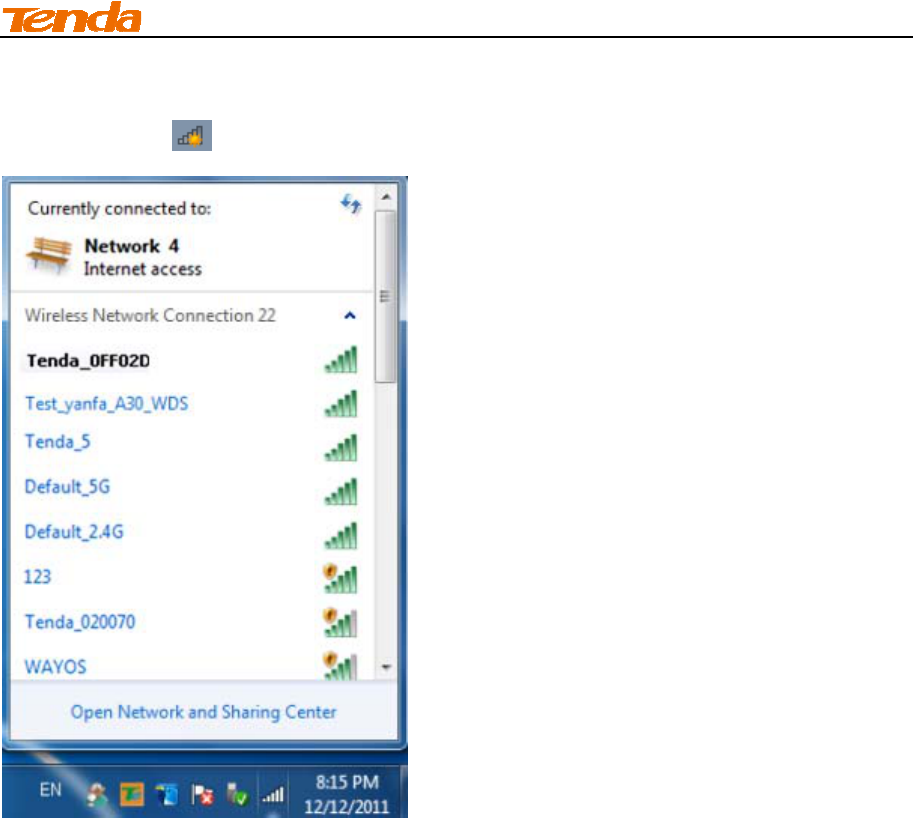Click signal bars next to Tenda_0FF02D

(x=341, y=360)
